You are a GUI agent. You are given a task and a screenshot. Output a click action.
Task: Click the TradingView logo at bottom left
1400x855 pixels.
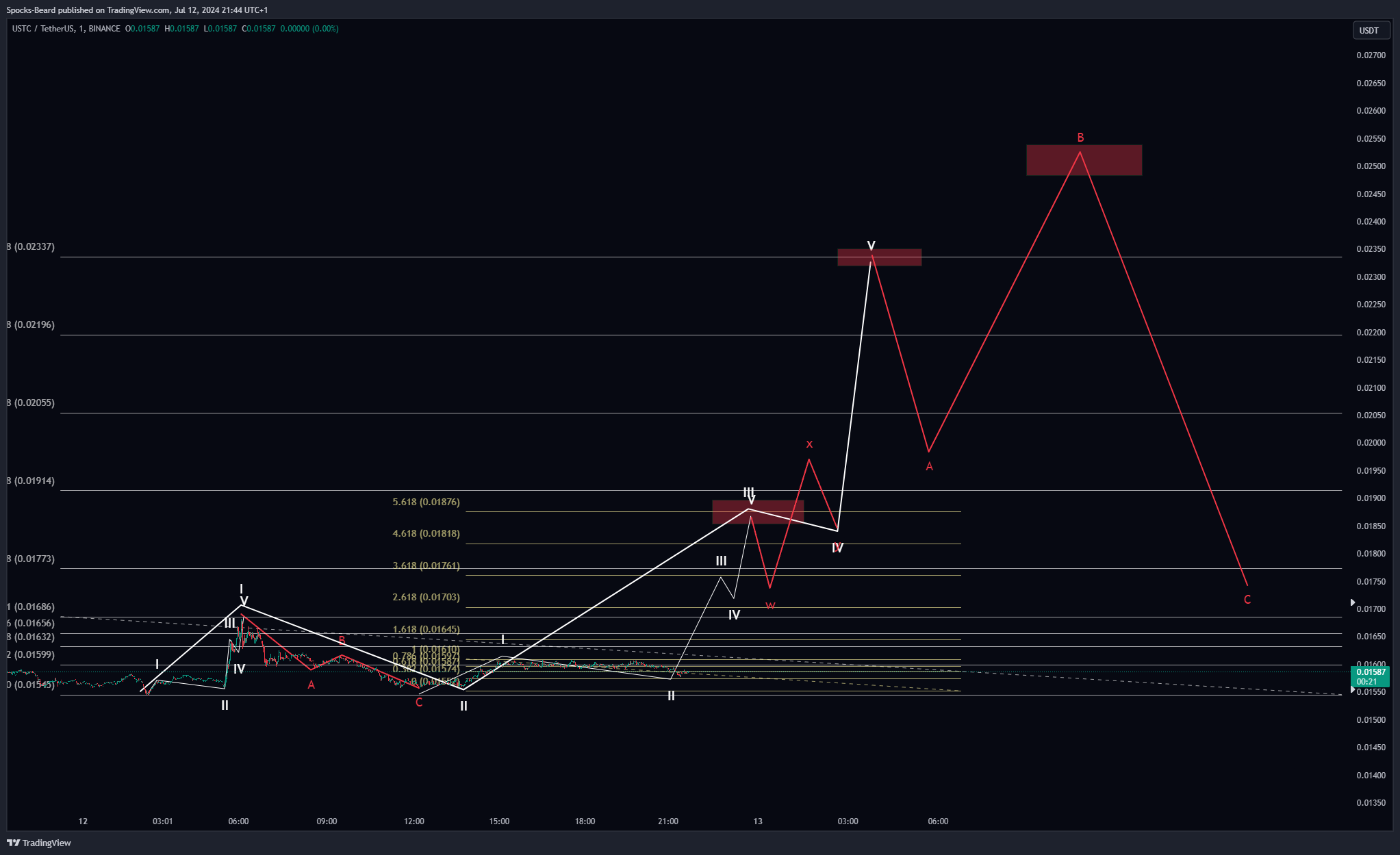point(39,843)
